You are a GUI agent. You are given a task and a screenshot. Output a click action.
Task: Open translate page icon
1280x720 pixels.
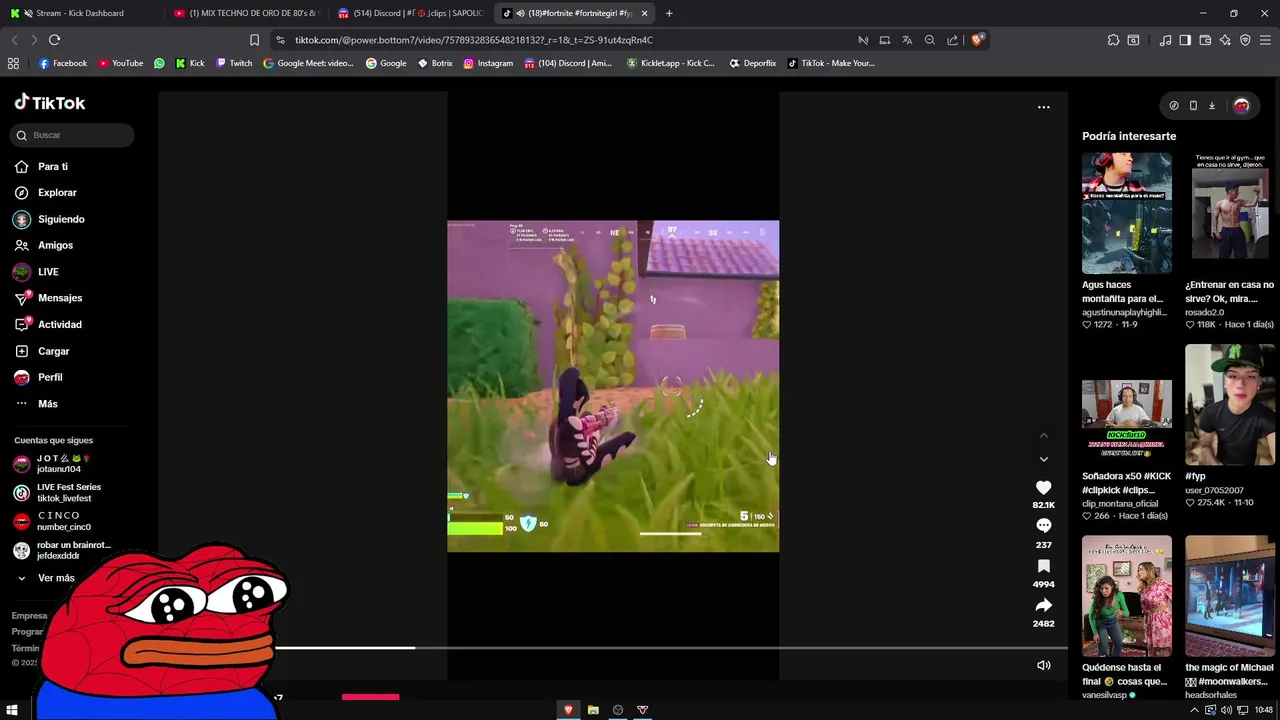pyautogui.click(x=907, y=40)
